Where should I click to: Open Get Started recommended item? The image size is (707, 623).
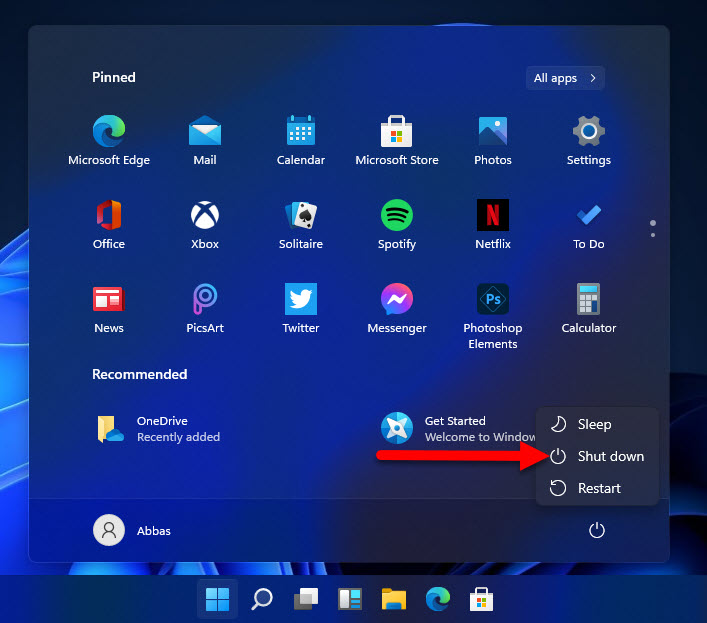[x=457, y=429]
